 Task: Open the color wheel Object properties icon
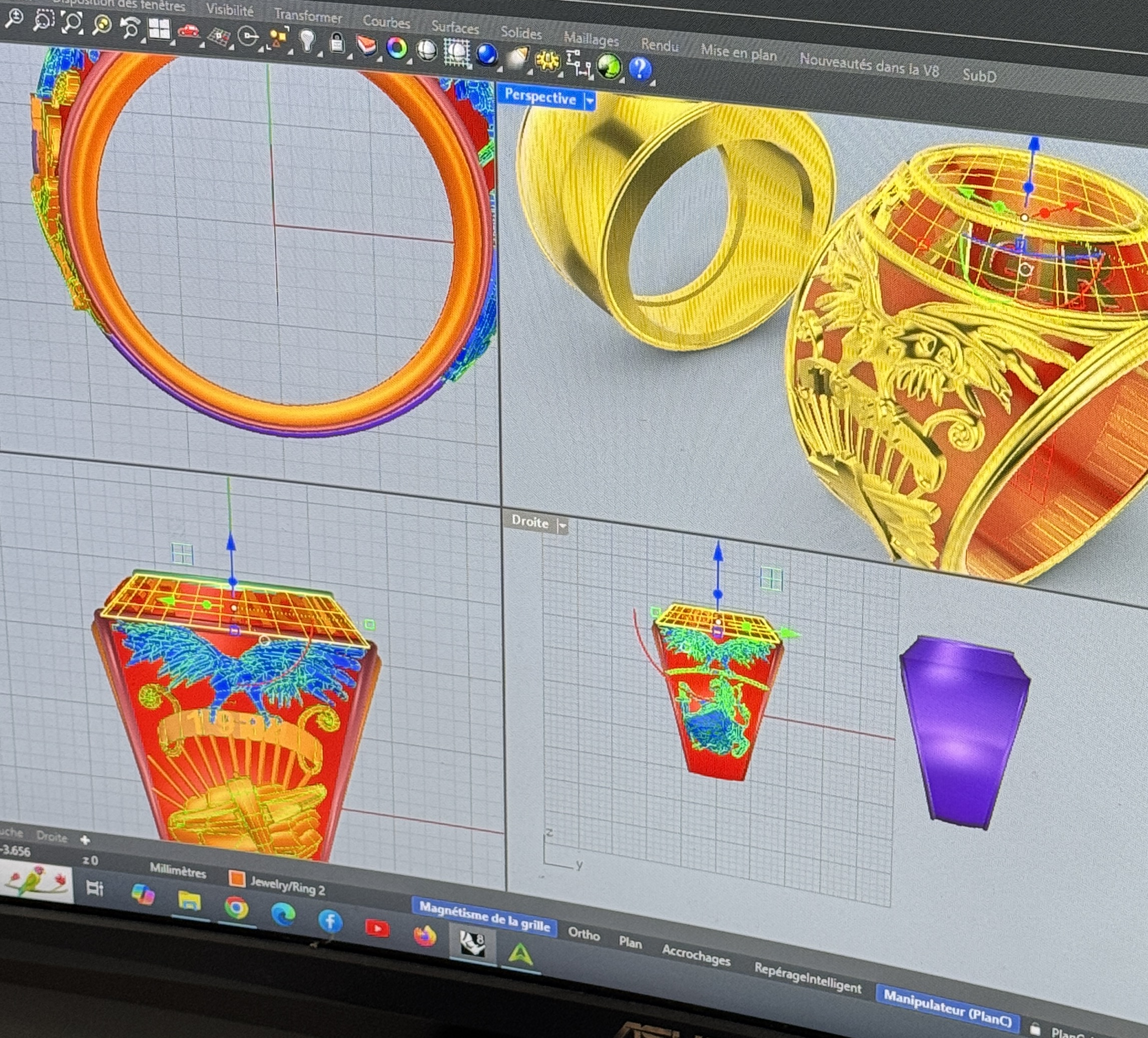pyautogui.click(x=397, y=49)
